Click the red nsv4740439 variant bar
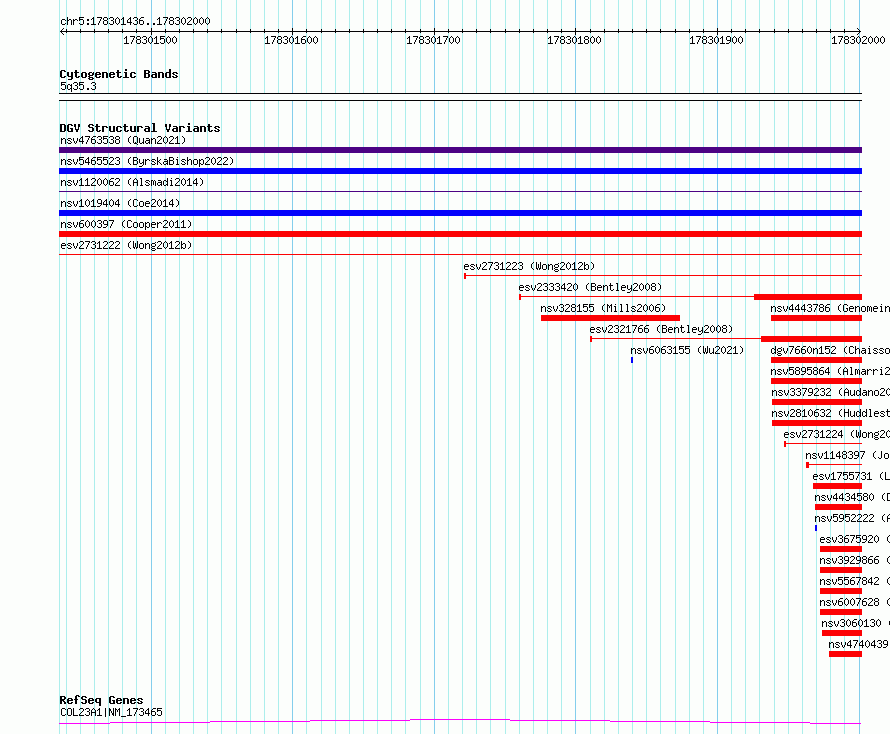 pyautogui.click(x=845, y=654)
